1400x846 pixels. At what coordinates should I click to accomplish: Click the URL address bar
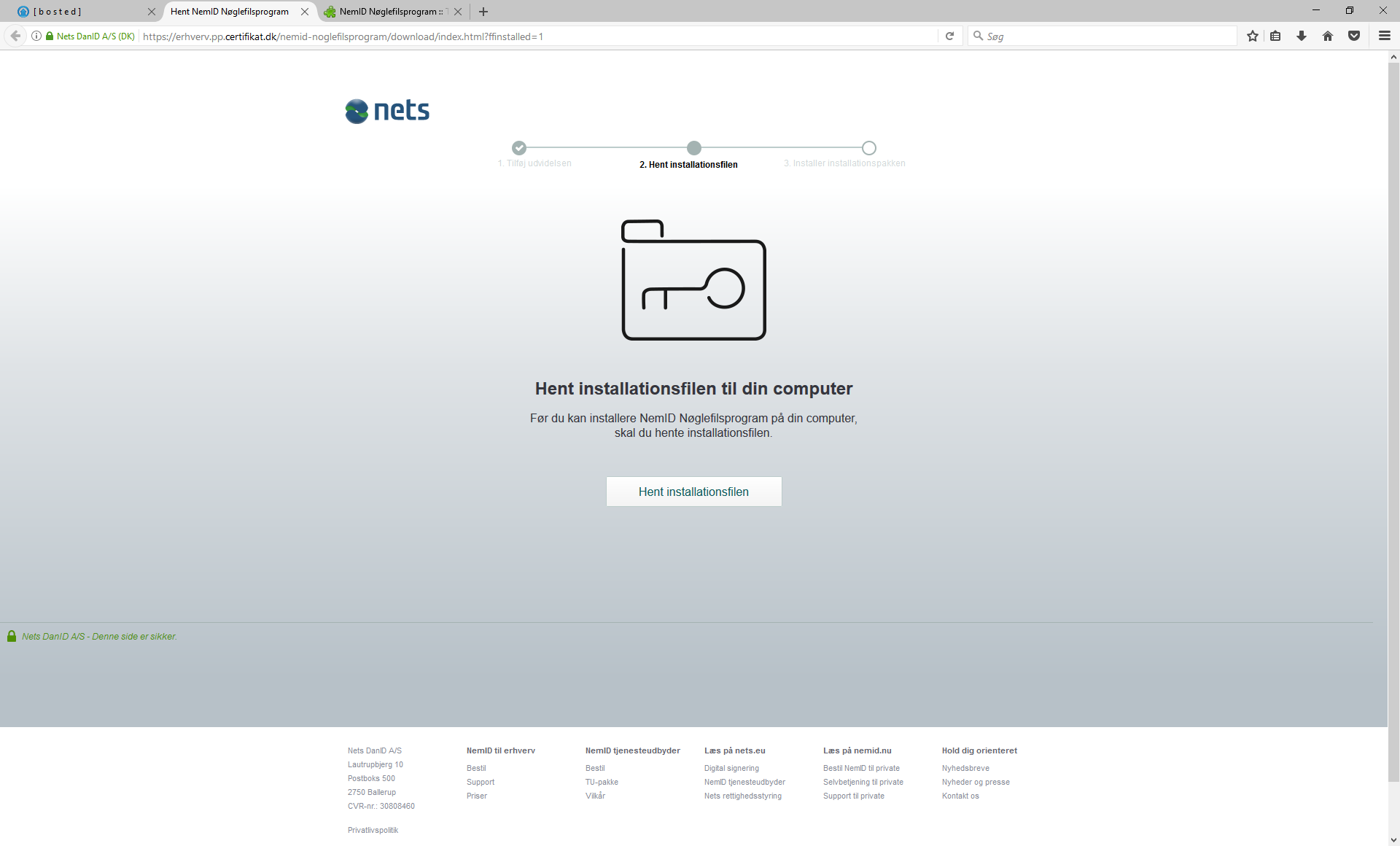[x=538, y=36]
